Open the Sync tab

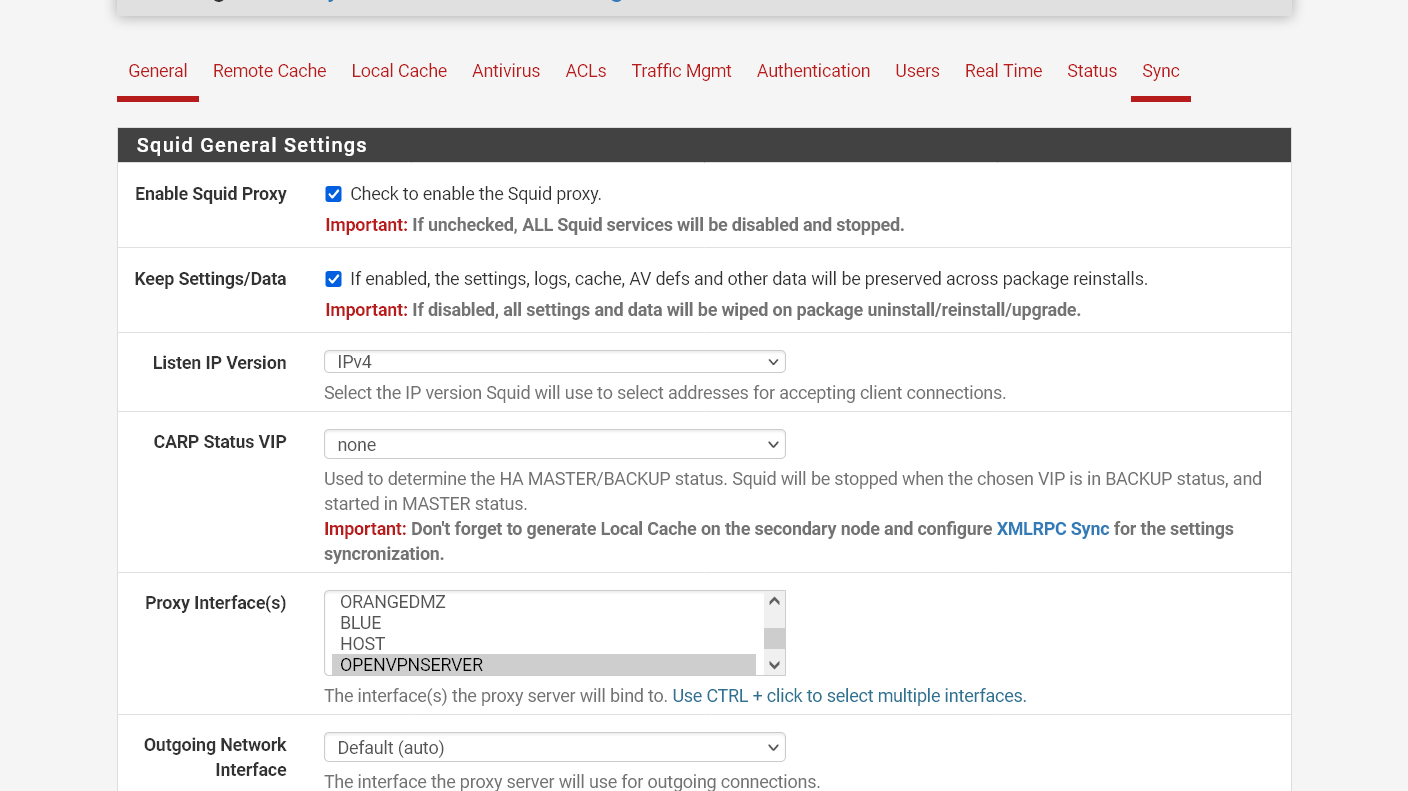[1161, 71]
